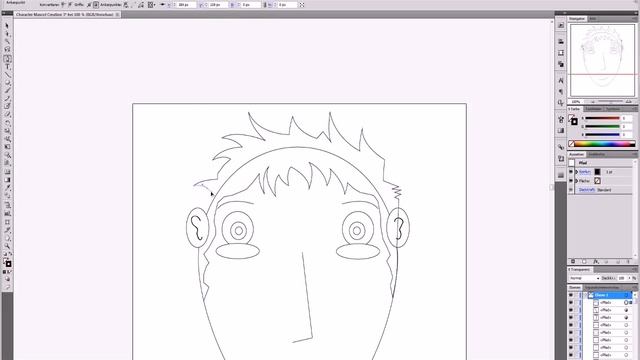Convert selected anchor points to smooth
The height and width of the screenshot is (360, 640).
[x=70, y=4]
